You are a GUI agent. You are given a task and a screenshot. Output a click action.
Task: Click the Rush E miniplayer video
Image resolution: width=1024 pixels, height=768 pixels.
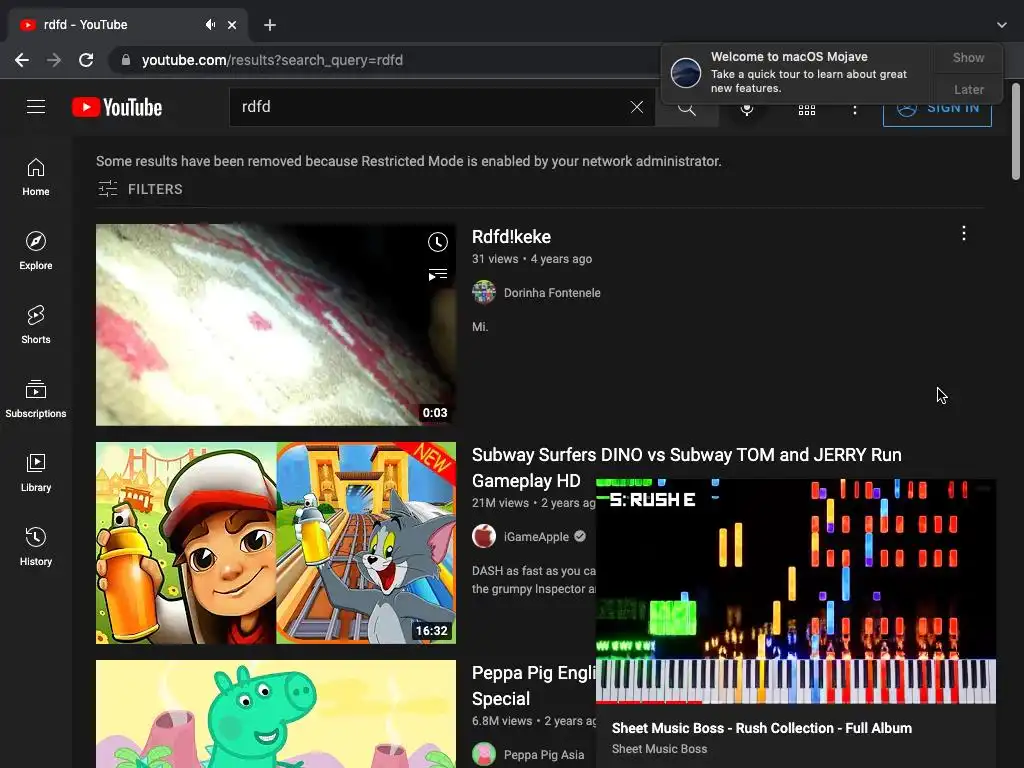(x=796, y=591)
